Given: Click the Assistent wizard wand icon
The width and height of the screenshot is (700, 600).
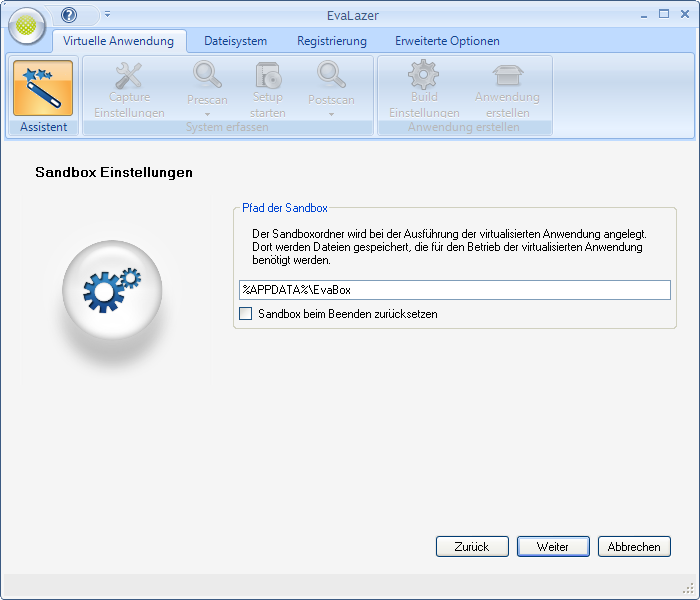Looking at the screenshot, I should (x=43, y=88).
